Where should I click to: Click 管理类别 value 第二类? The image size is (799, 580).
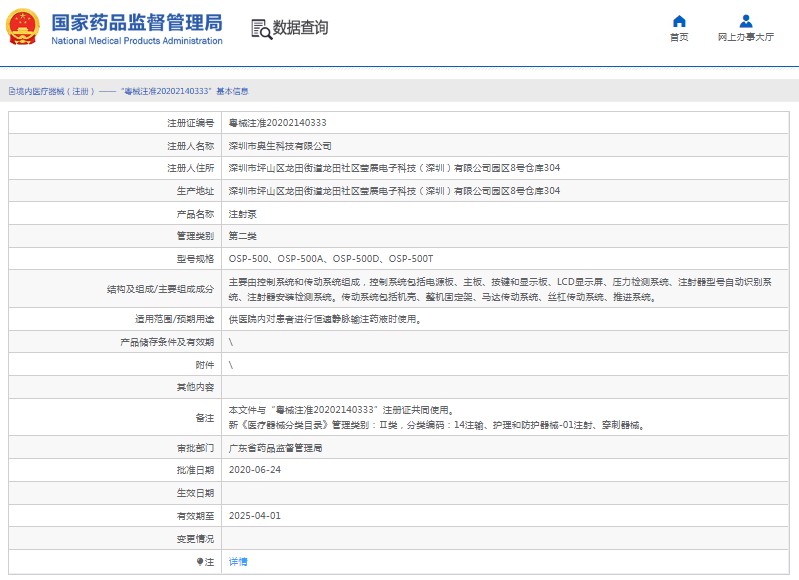pos(243,236)
